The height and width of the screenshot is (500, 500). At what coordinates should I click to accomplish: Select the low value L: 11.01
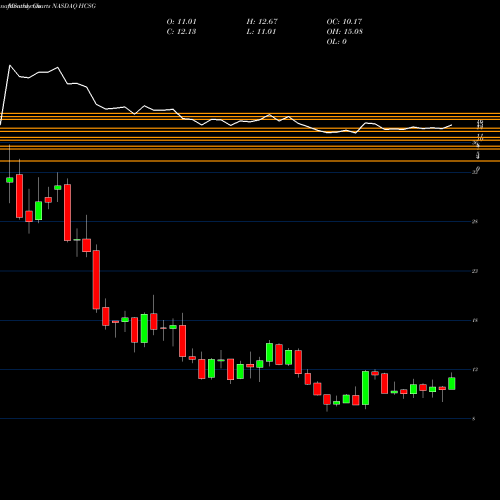click(x=261, y=32)
